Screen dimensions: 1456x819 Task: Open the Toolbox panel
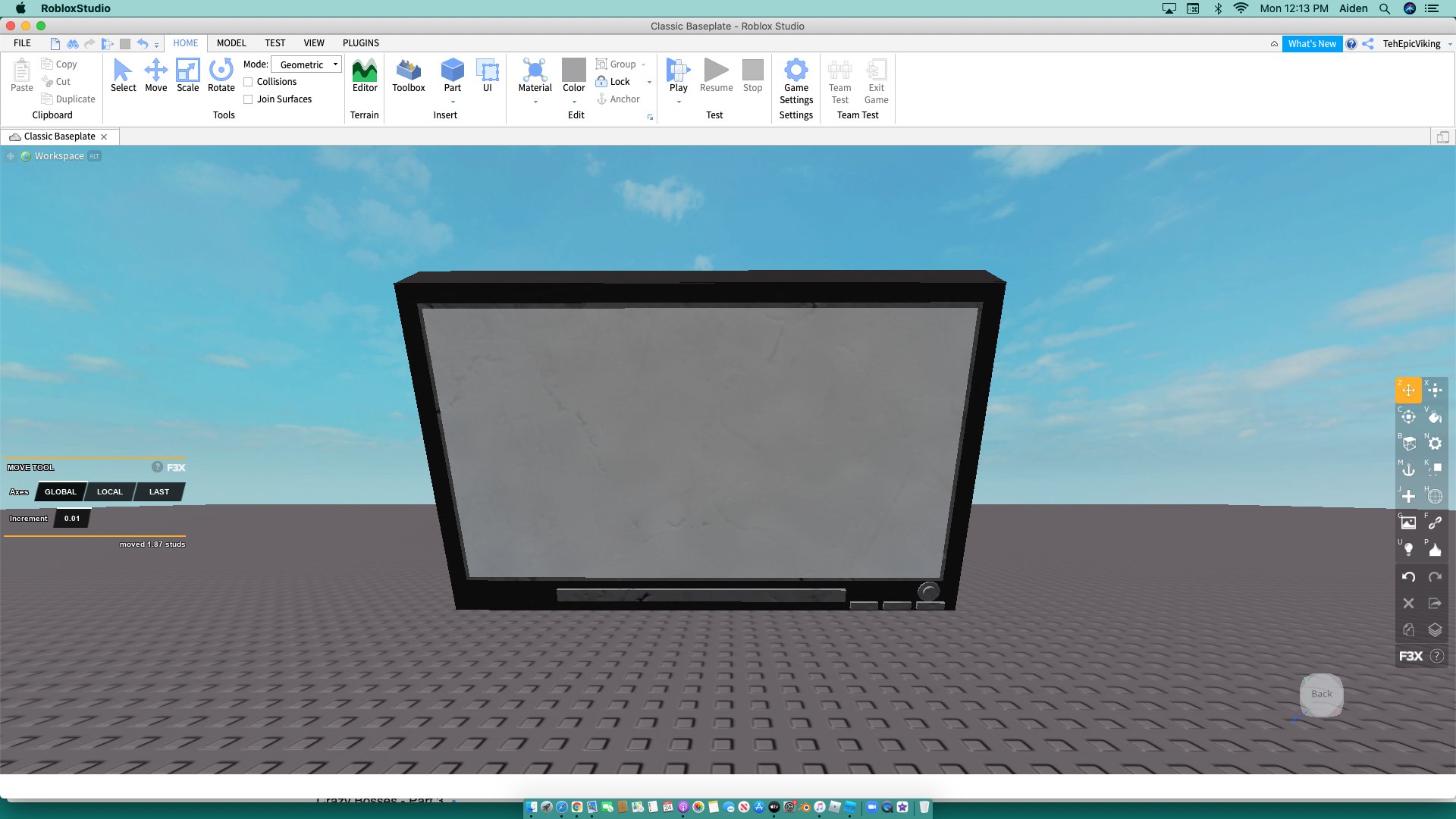coord(408,76)
